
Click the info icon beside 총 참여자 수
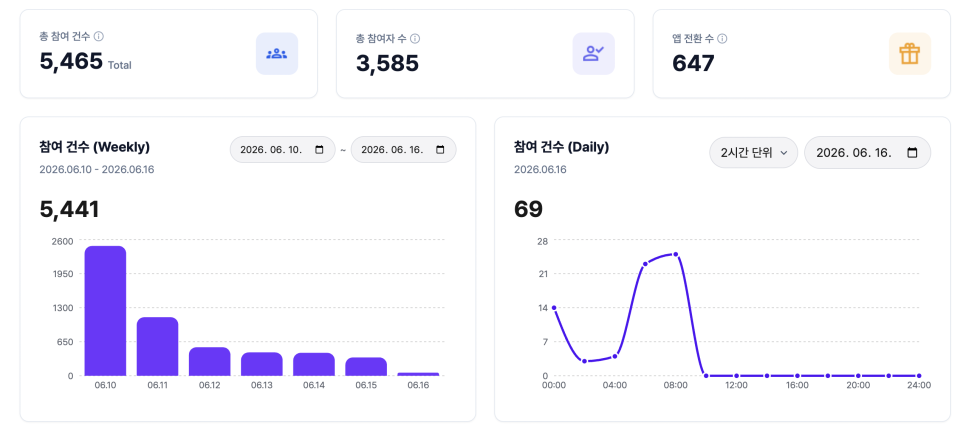415,39
